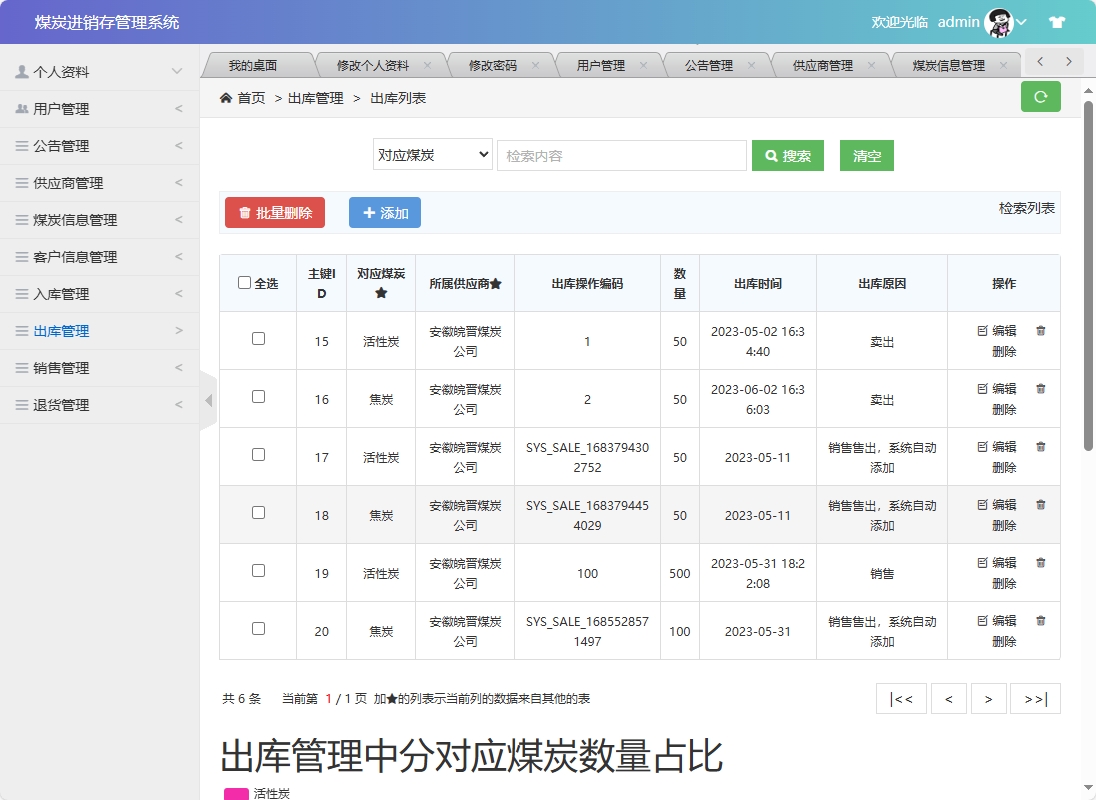Image resolution: width=1096 pixels, height=800 pixels.
Task: Click the shopping cart icon in the header
Action: (x=1057, y=21)
